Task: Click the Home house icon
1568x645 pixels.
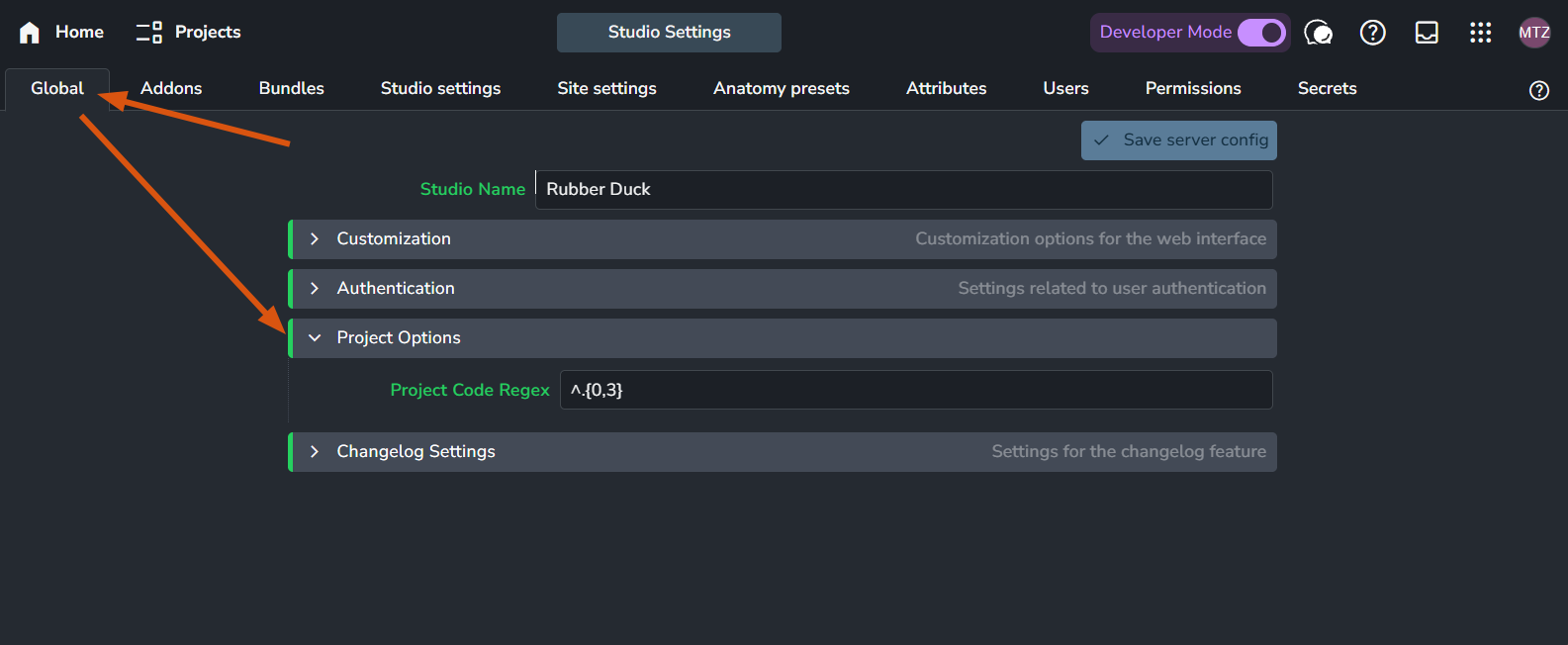Action: click(x=30, y=33)
